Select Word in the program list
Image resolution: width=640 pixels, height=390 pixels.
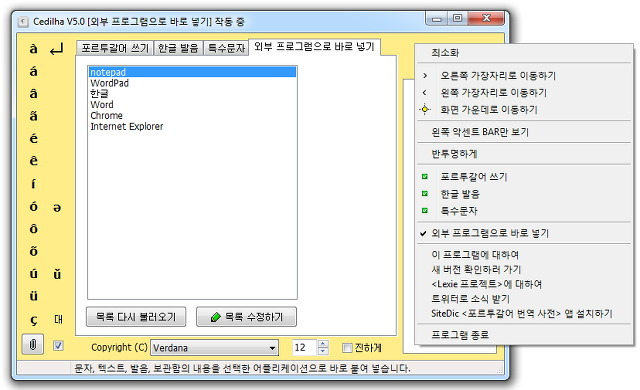[192, 105]
